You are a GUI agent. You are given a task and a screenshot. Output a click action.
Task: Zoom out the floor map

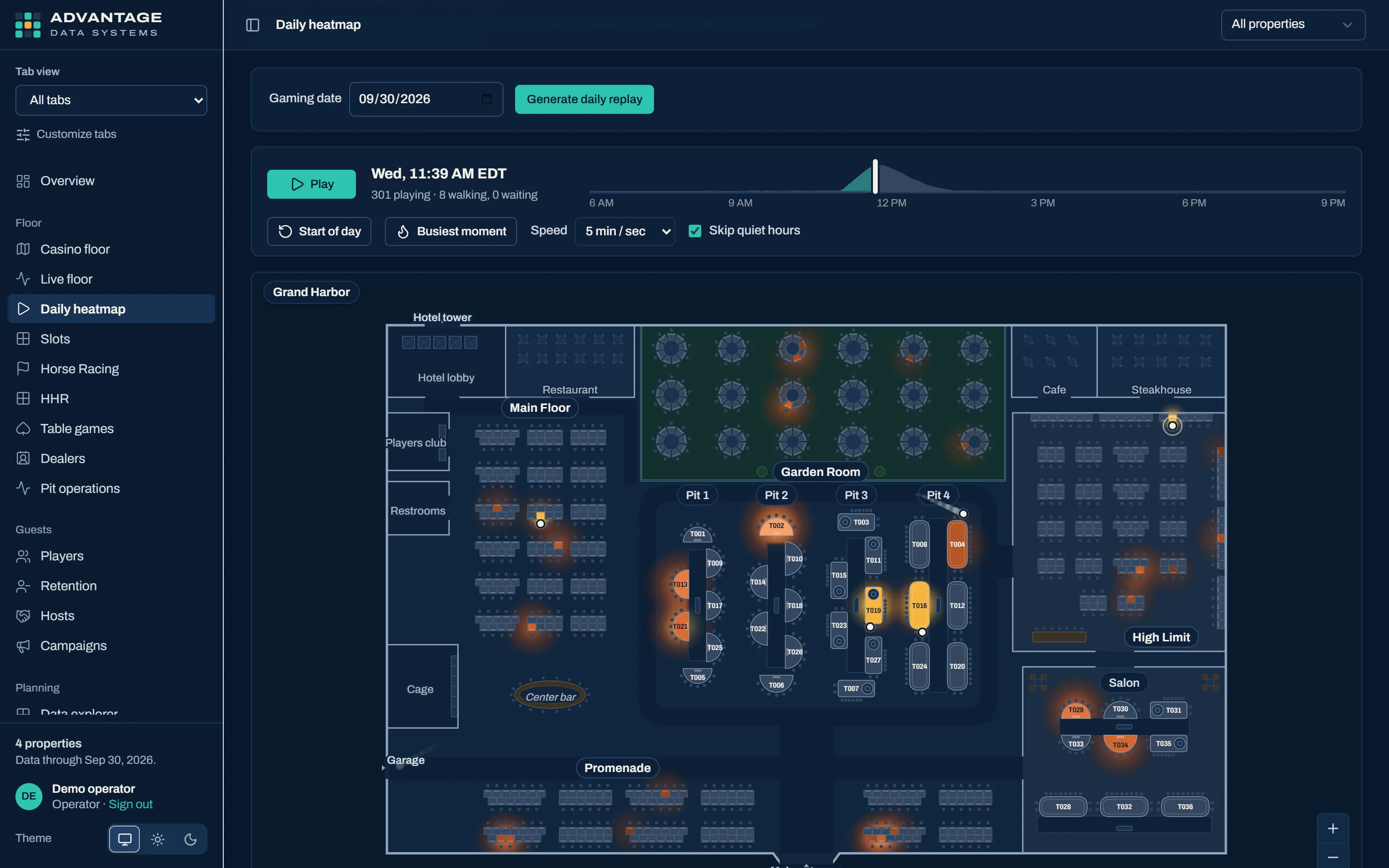click(1333, 856)
